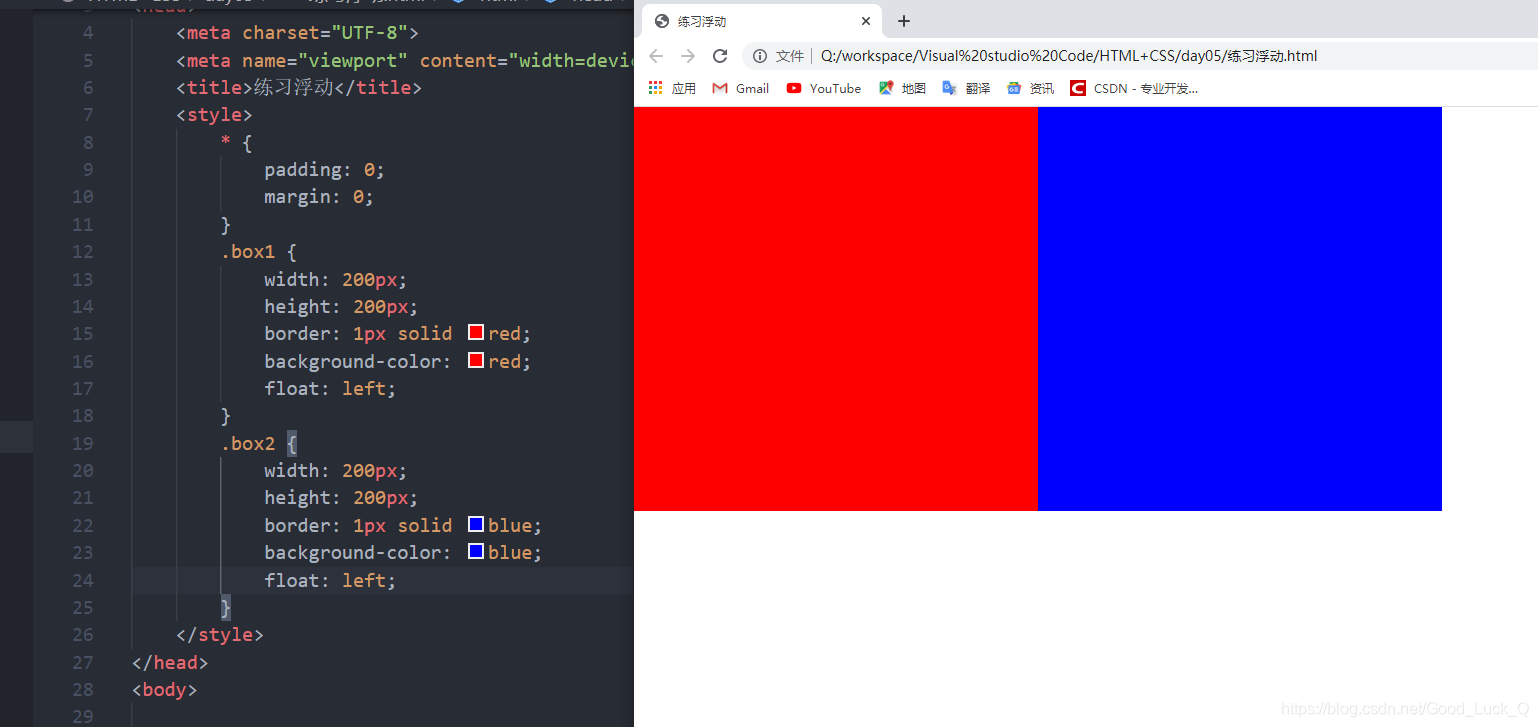Screen dimensions: 1538x727
Task: Open the CSDN bookmark
Action: (1134, 88)
